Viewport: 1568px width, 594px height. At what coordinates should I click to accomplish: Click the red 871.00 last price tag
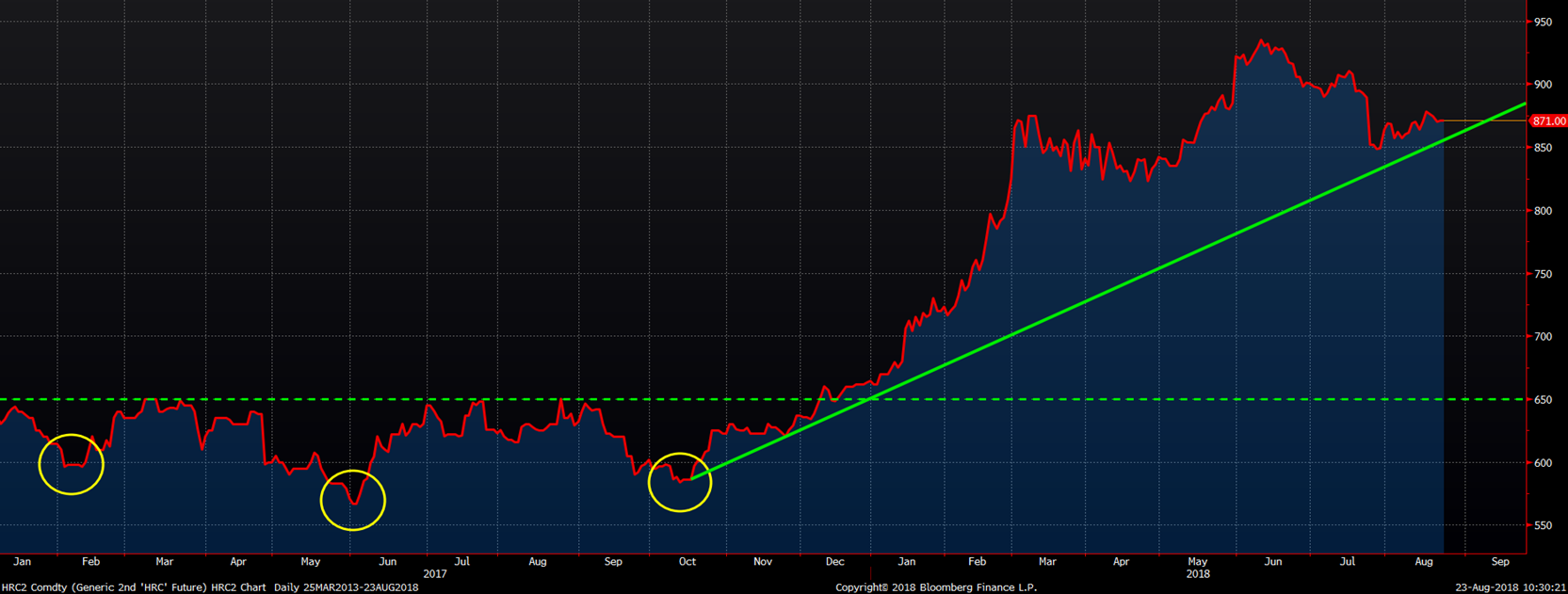[1547, 121]
